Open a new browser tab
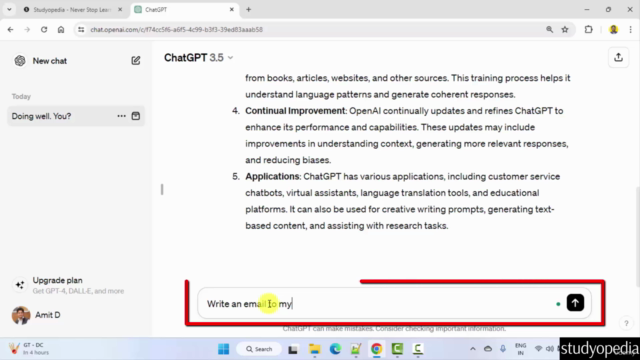Image resolution: width=640 pixels, height=360 pixels. click(x=249, y=9)
